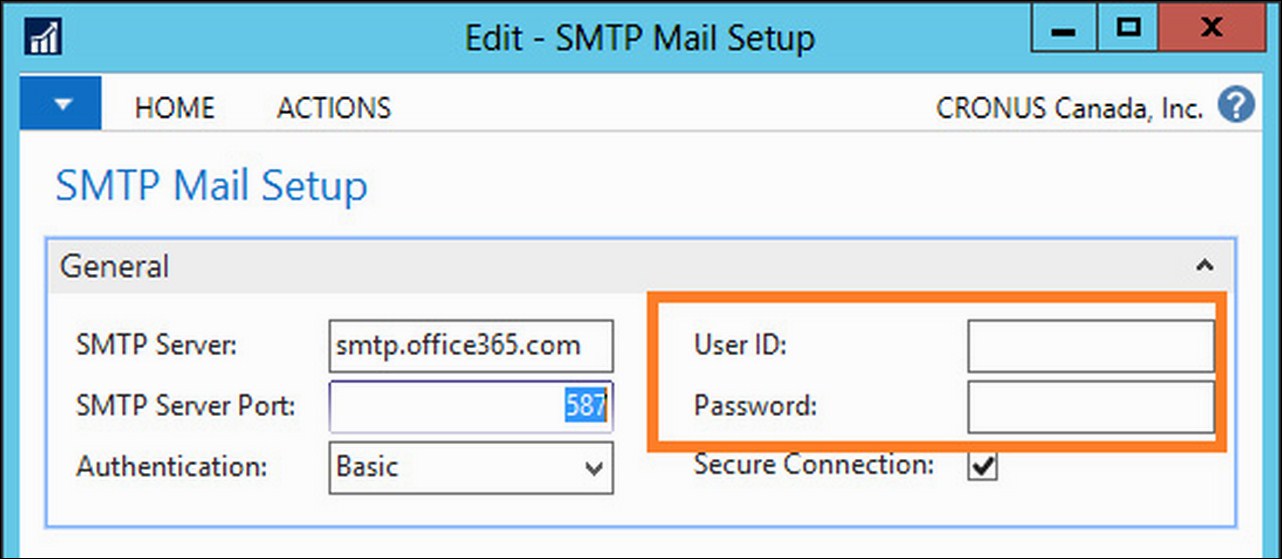Image resolution: width=1282 pixels, height=559 pixels.
Task: Click the General section header
Action: coord(640,266)
